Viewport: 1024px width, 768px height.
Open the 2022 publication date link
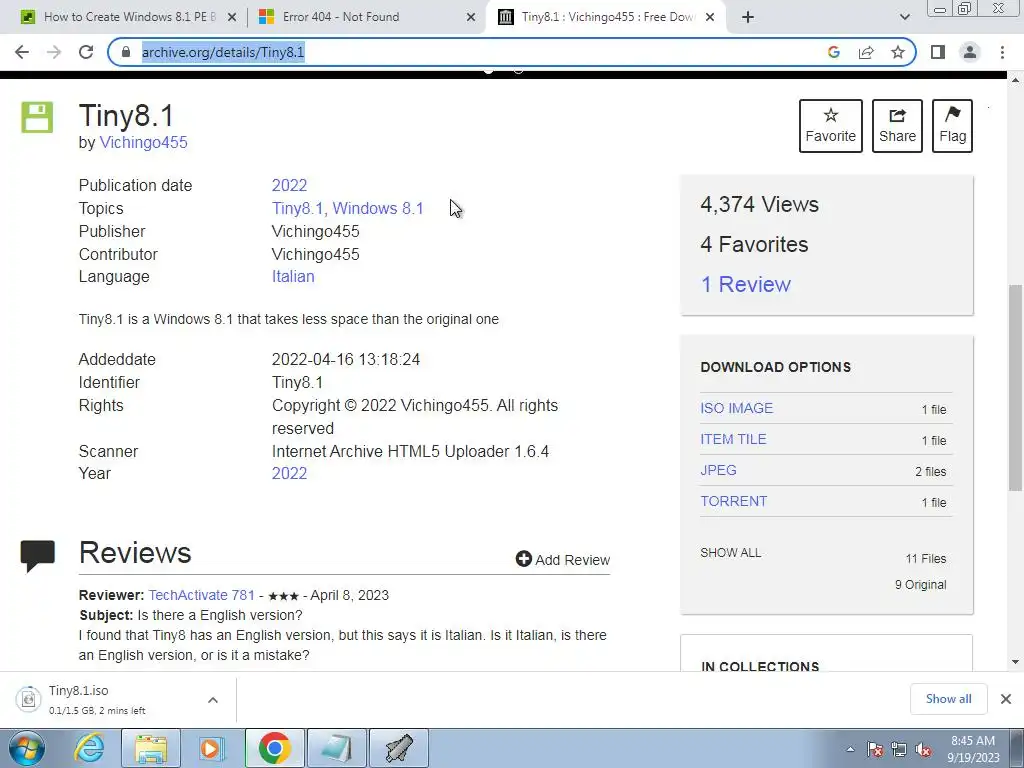click(x=289, y=185)
